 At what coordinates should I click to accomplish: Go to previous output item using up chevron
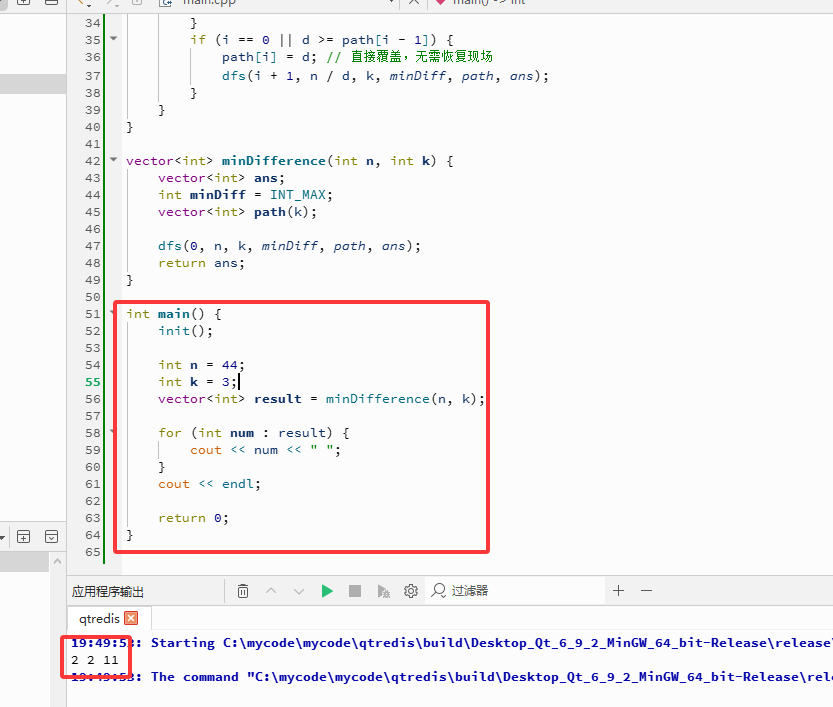[x=271, y=591]
